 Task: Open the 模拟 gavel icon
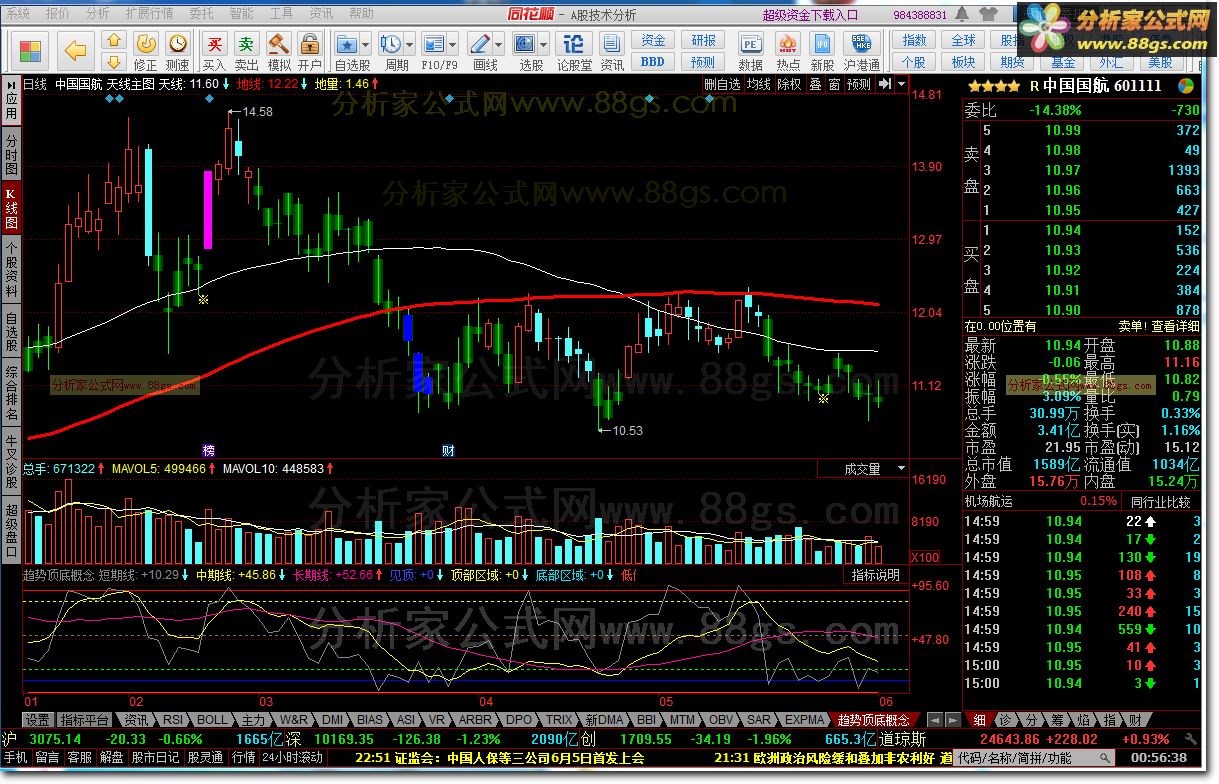click(x=279, y=43)
